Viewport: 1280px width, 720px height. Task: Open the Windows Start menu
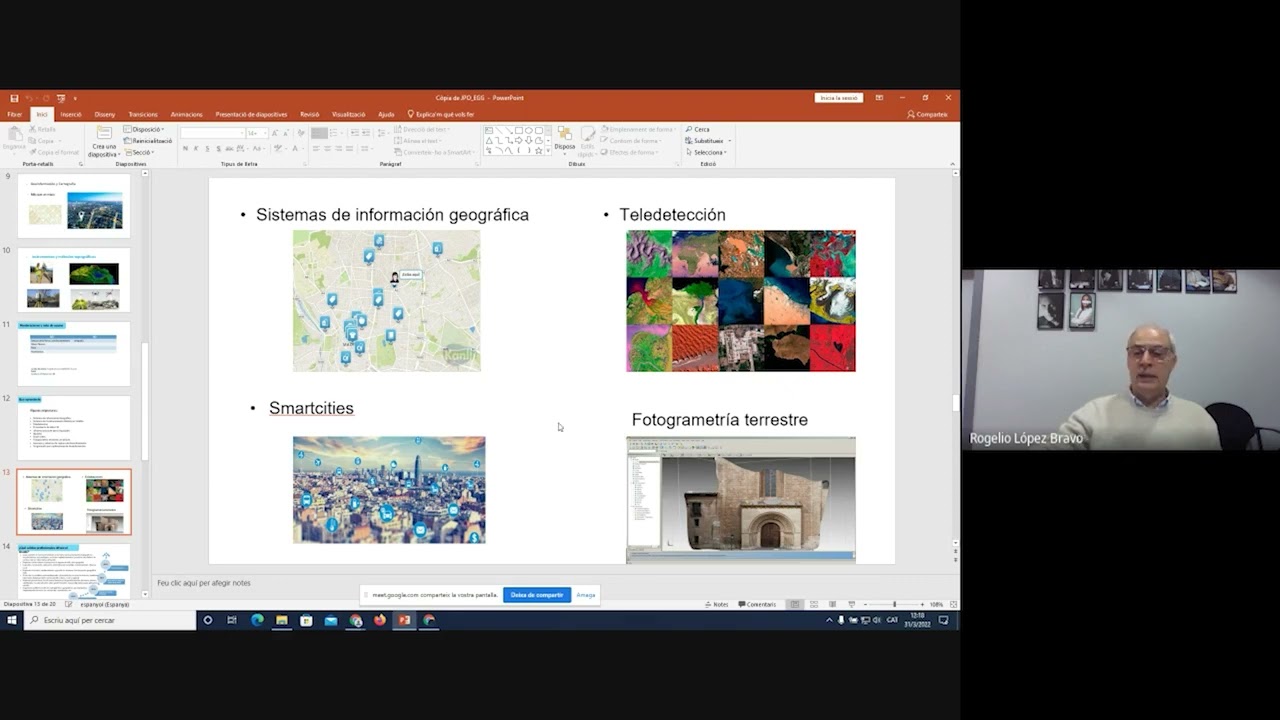point(12,620)
